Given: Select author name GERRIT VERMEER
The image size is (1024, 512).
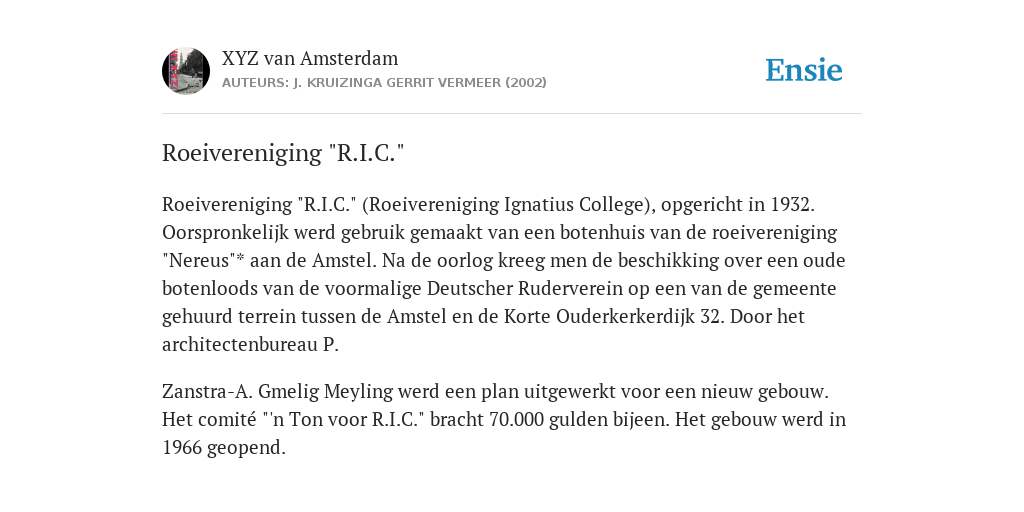Looking at the screenshot, I should [444, 83].
